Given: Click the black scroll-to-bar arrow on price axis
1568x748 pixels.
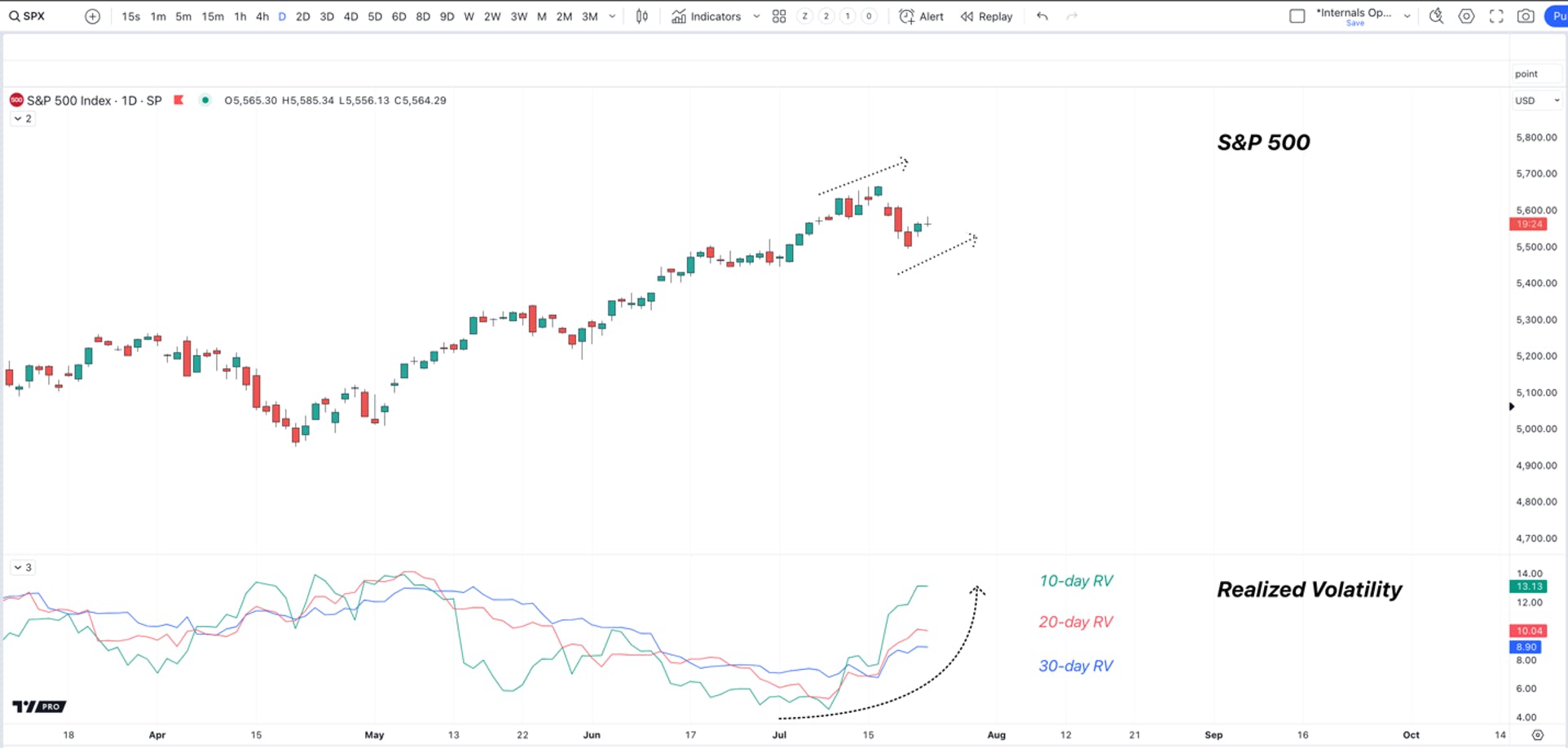Looking at the screenshot, I should click(x=1512, y=407).
